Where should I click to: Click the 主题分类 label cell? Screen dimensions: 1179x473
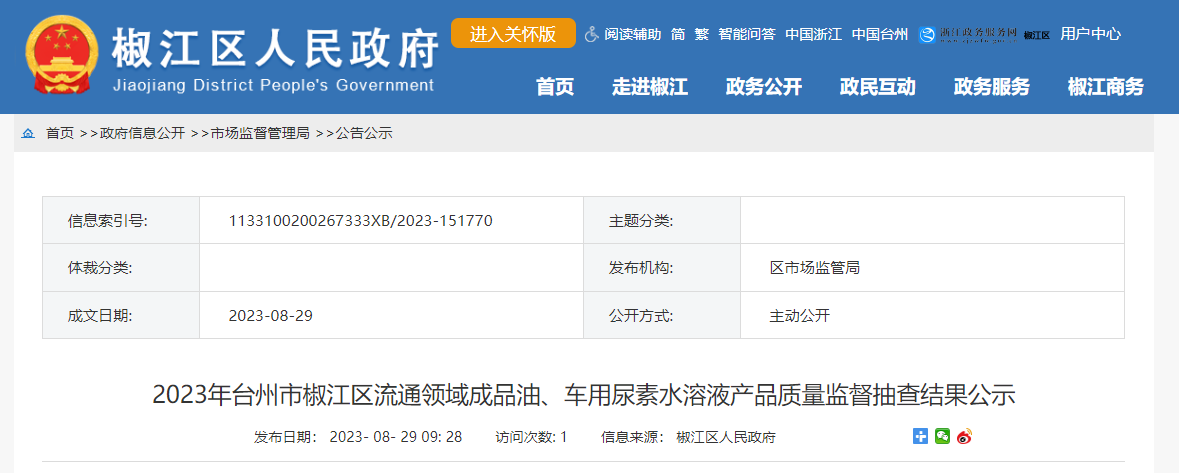click(662, 220)
